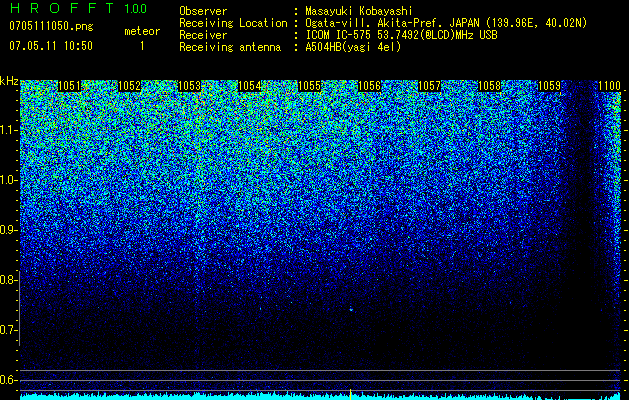Click the meteor count value 1
This screenshot has height=400, width=629.
(x=142, y=46)
